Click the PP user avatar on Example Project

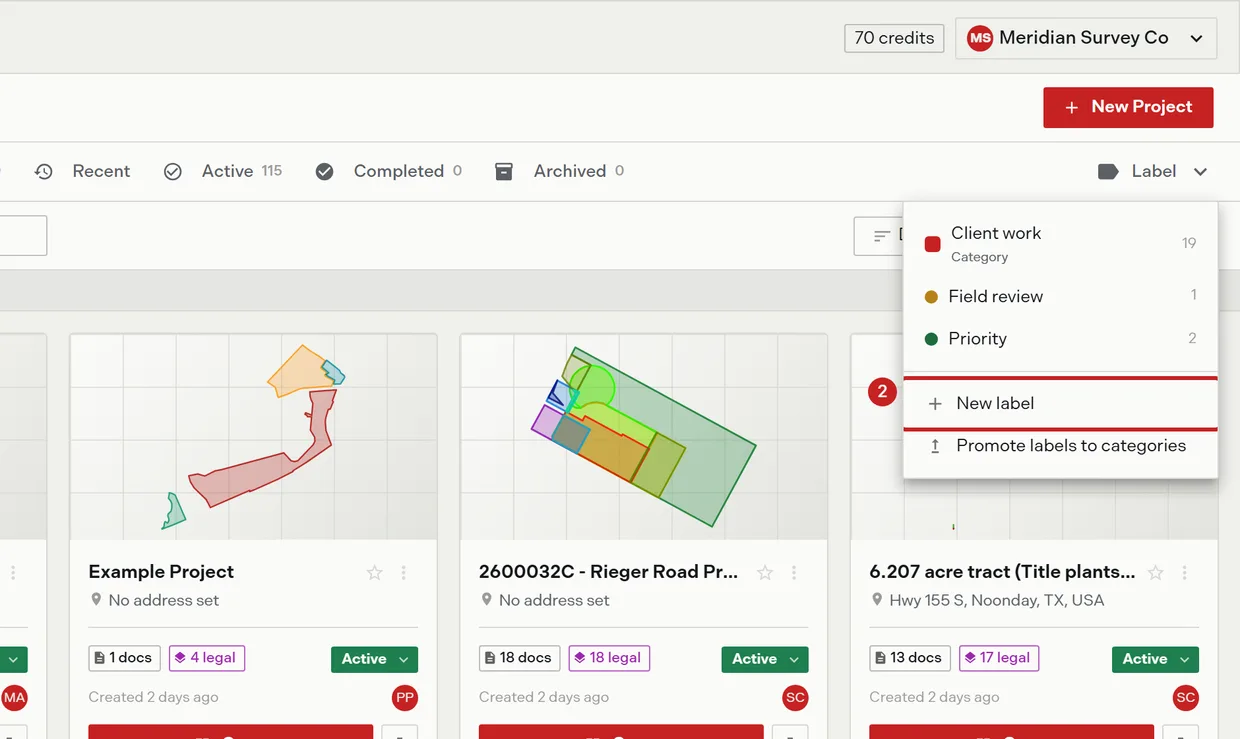coord(405,698)
